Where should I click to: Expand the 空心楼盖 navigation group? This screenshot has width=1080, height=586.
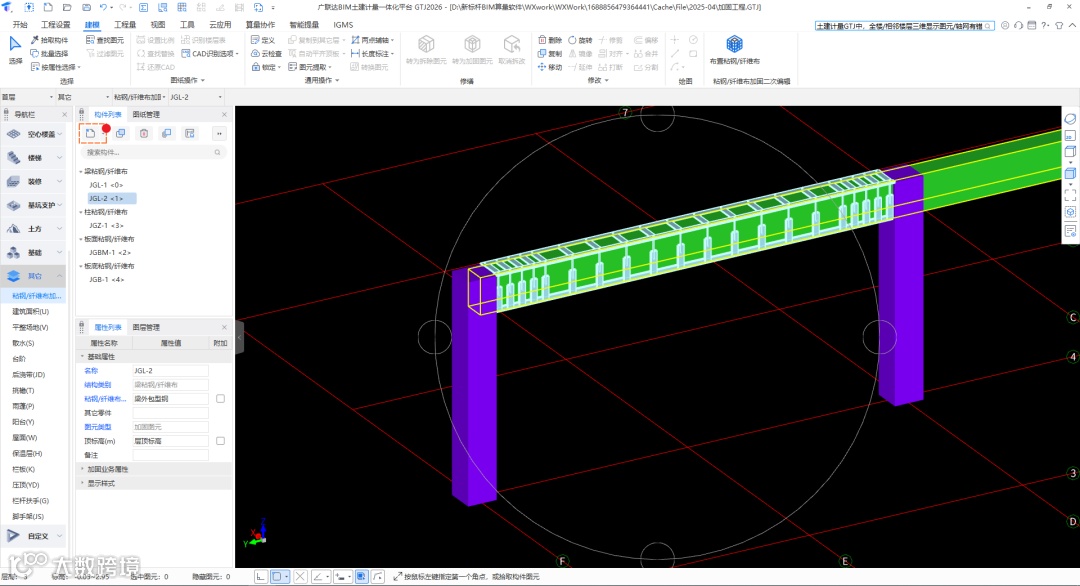pos(34,134)
